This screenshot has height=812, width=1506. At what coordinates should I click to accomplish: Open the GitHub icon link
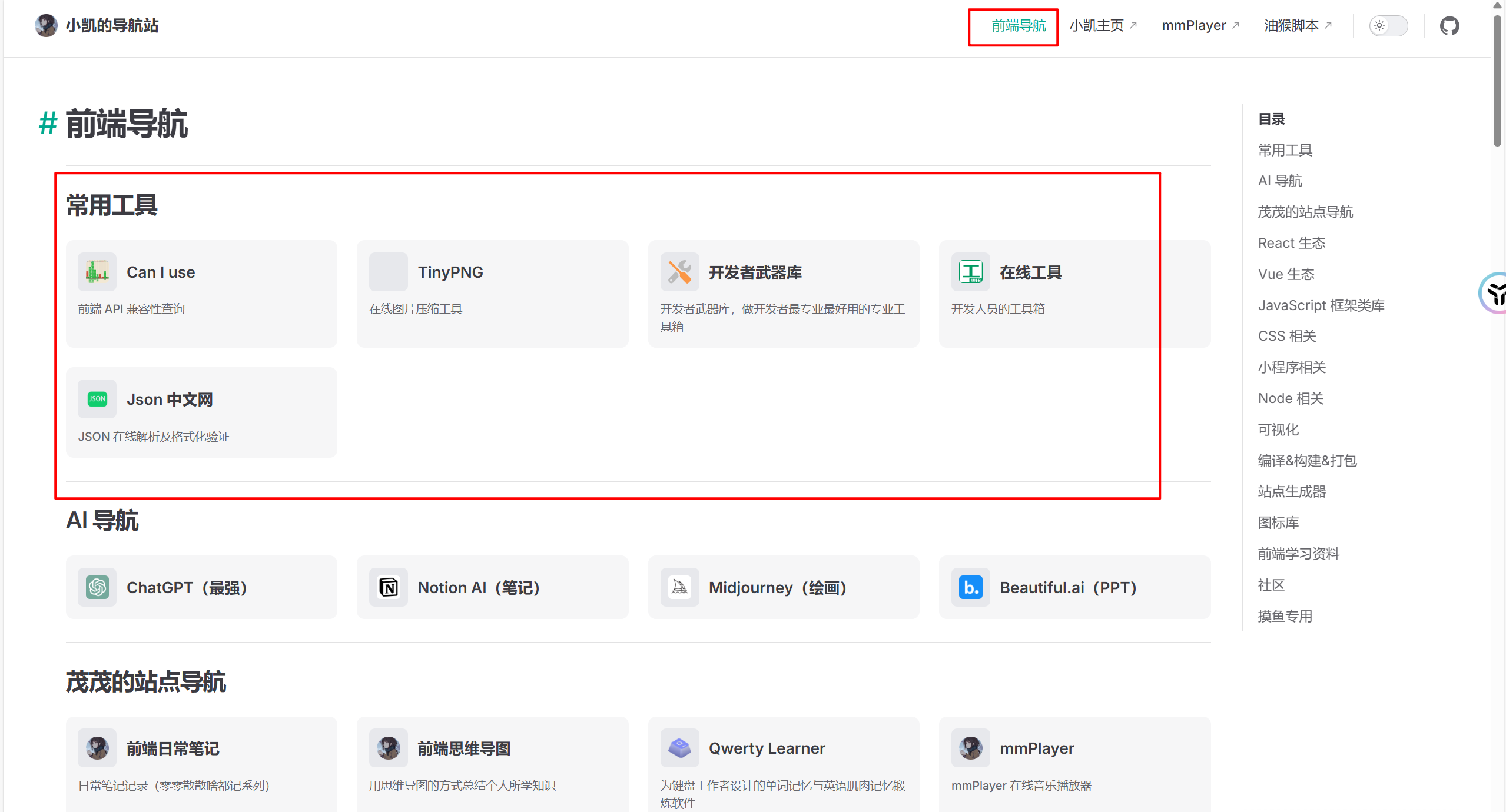click(1449, 26)
